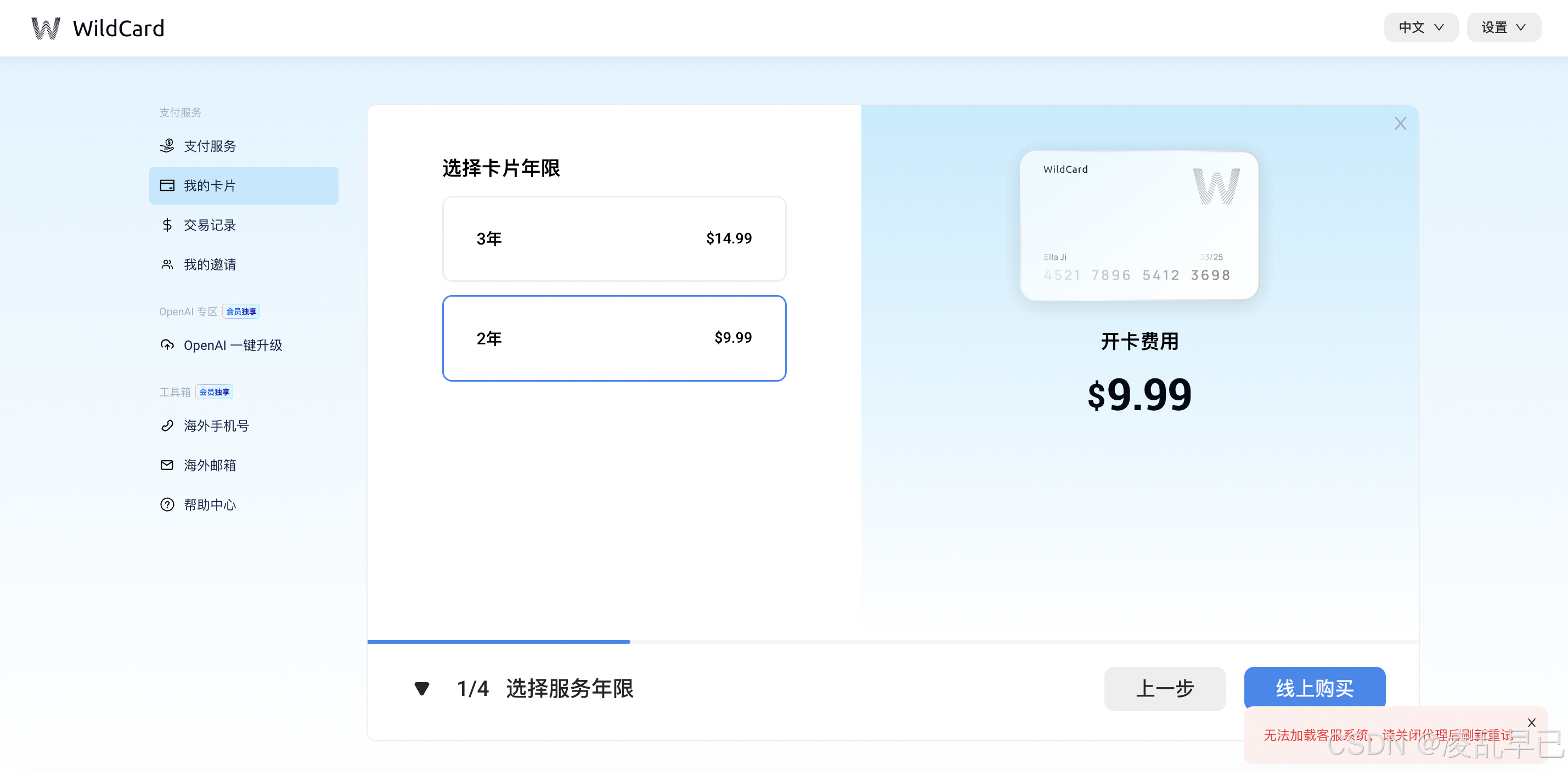Screen dimensions: 1568x771
Task: Click the question mark icon for 帮助中心
Action: pos(167,505)
